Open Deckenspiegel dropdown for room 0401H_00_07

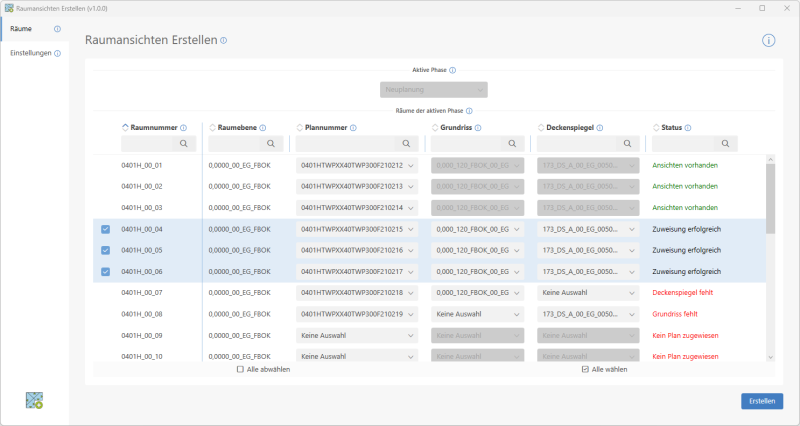pos(587,292)
